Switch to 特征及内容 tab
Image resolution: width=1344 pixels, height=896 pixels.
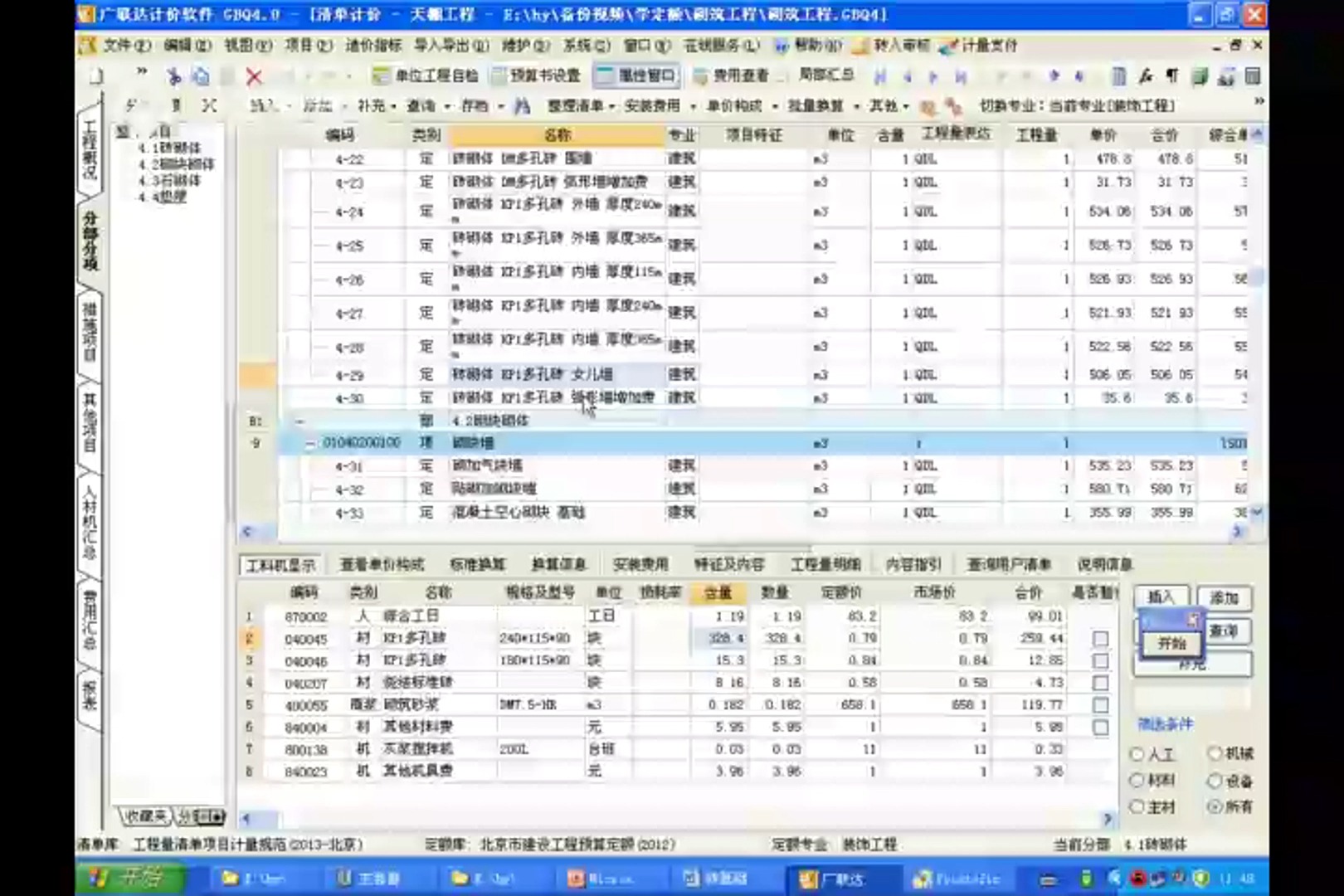(x=729, y=565)
